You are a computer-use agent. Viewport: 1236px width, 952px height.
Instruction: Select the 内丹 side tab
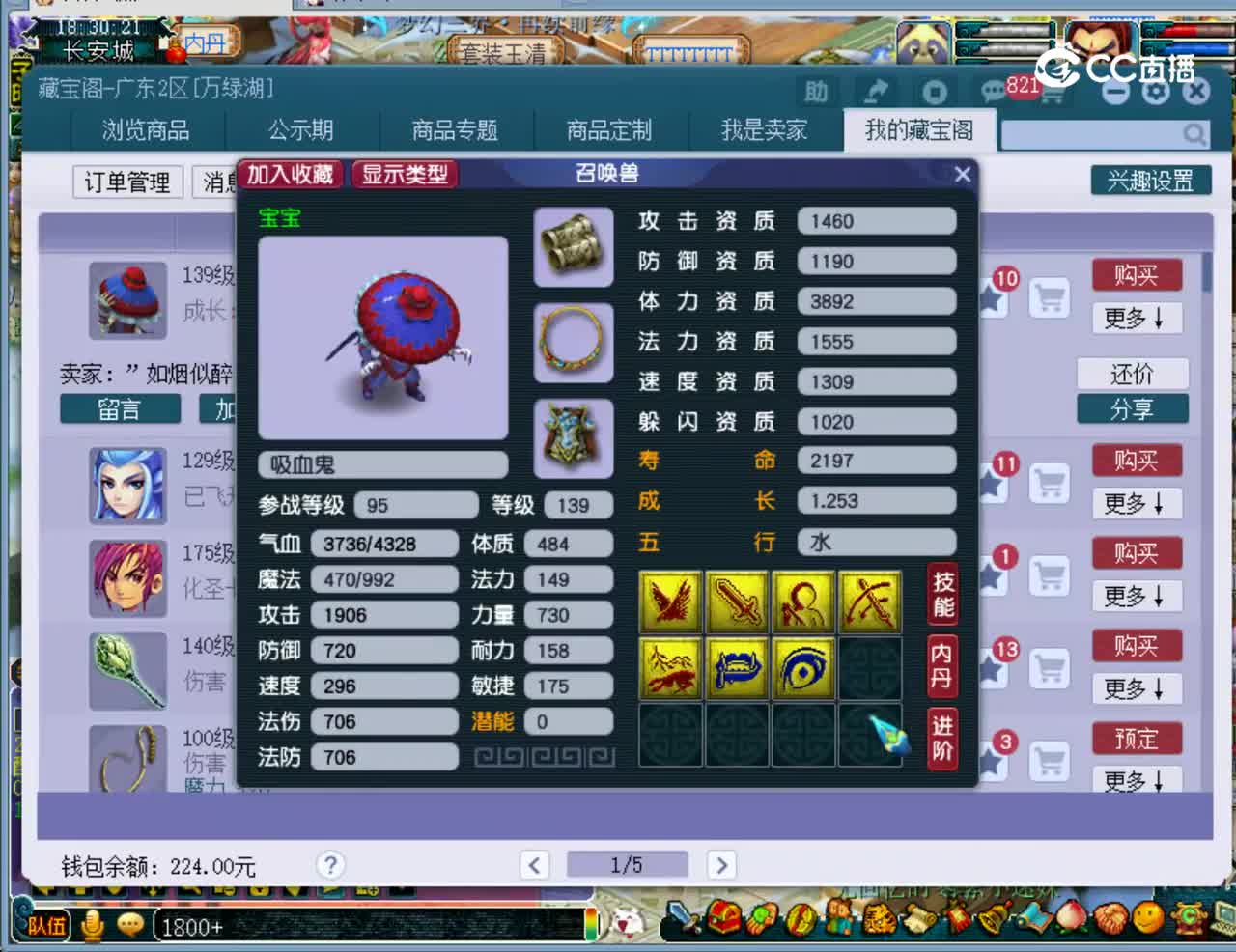942,665
